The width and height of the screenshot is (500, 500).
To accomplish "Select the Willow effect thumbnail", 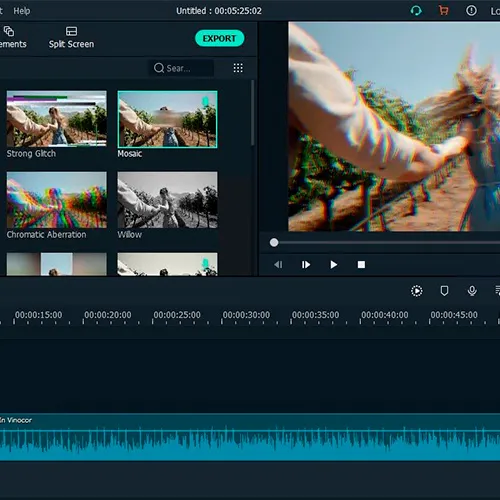I will (167, 200).
